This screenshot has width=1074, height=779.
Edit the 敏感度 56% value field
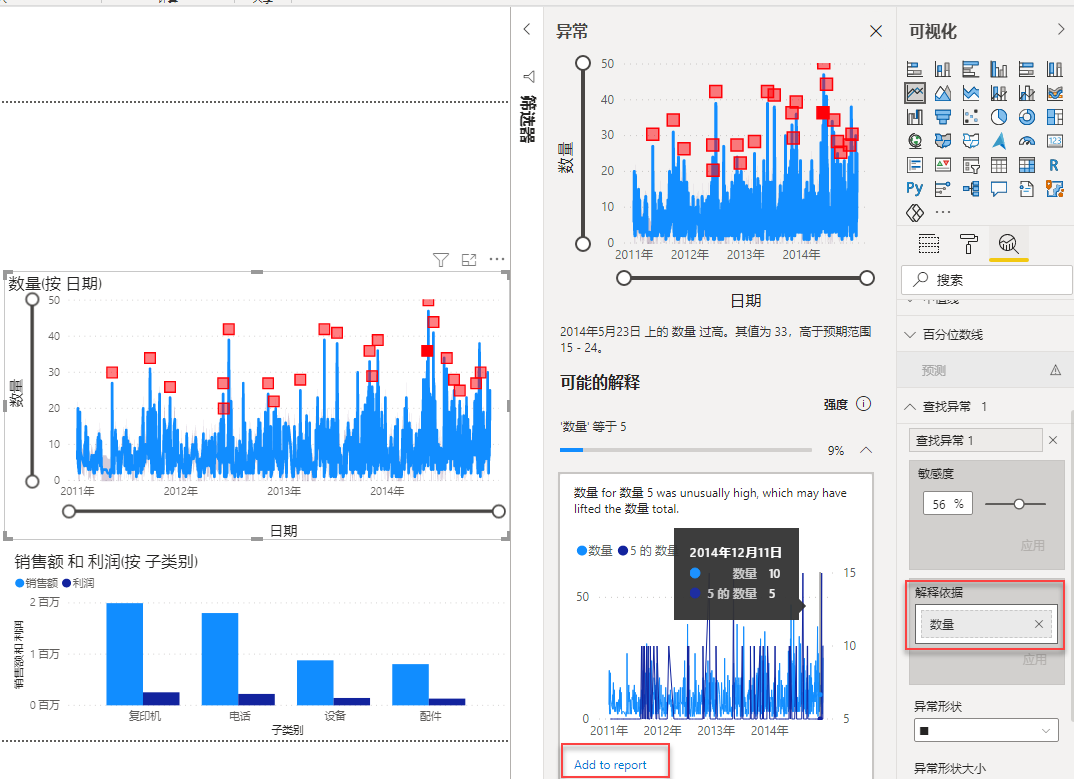point(947,504)
